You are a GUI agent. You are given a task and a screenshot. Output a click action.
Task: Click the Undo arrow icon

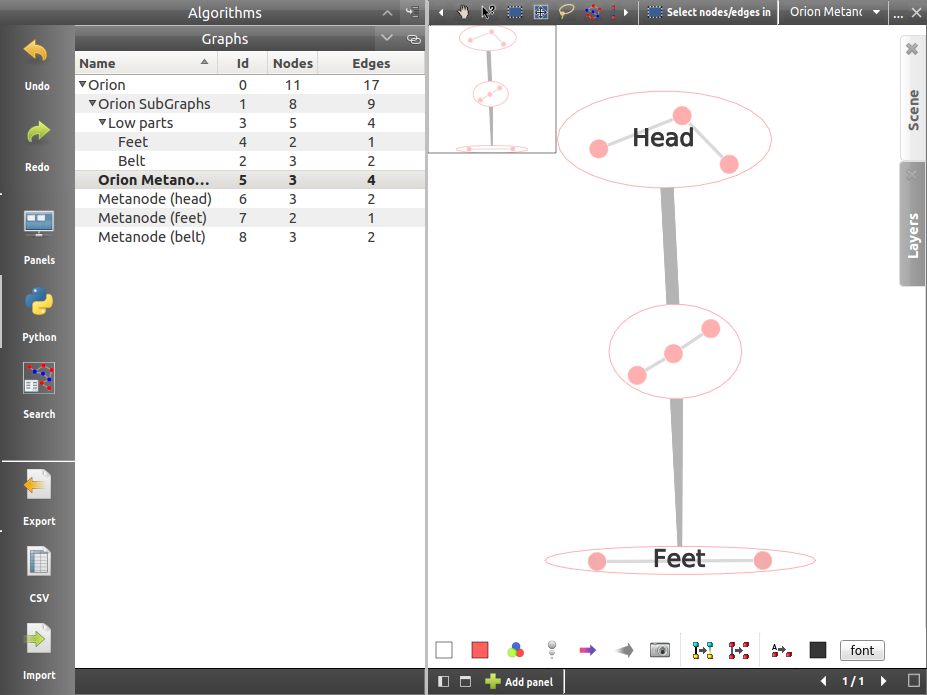pos(37,54)
